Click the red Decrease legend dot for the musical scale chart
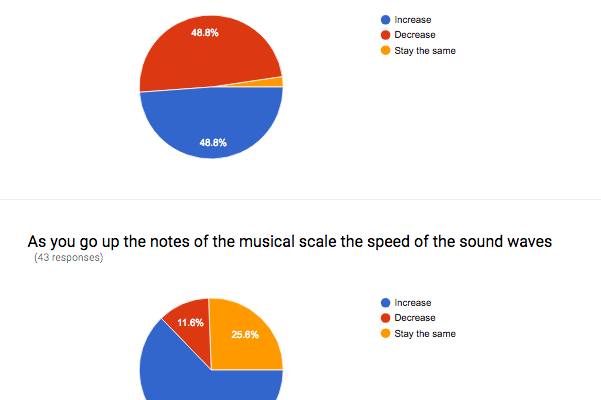 (x=385, y=318)
